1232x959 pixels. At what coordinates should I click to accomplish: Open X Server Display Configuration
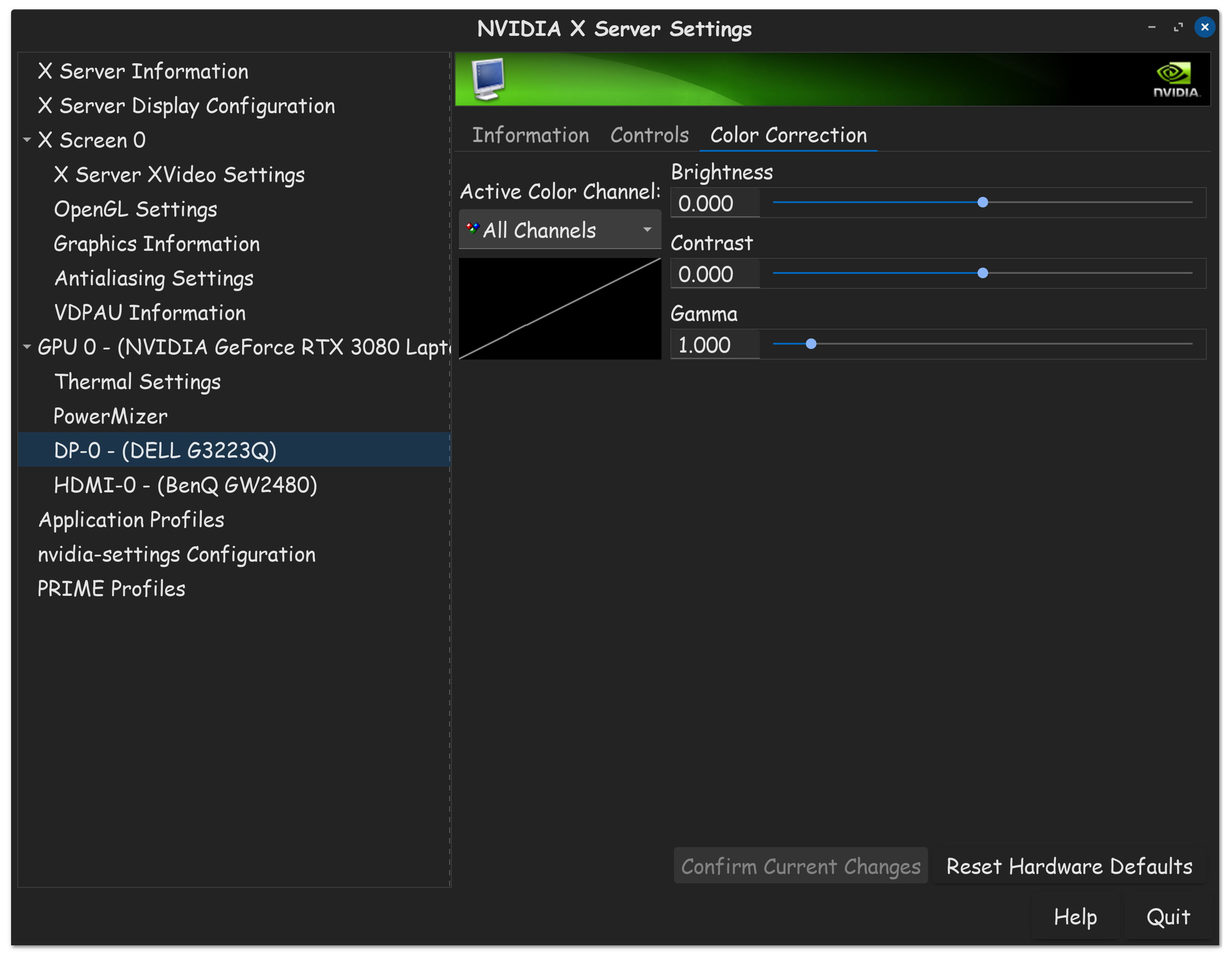coord(186,106)
